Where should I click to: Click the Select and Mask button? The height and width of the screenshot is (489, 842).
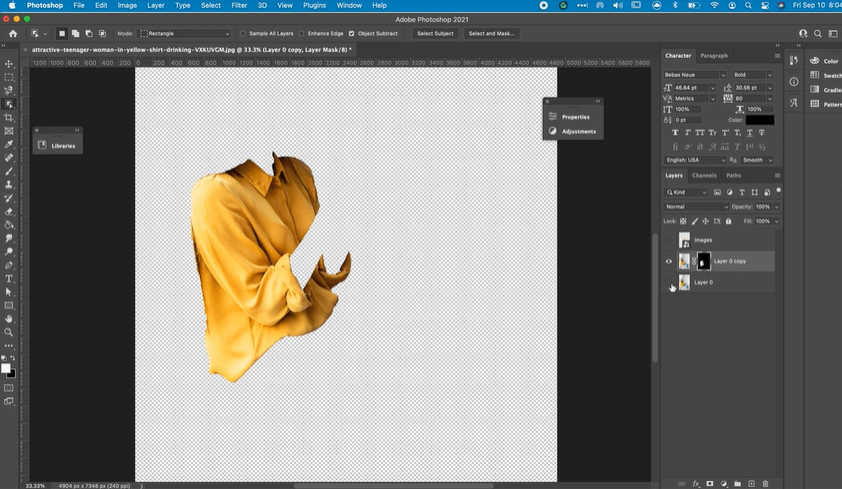point(491,33)
